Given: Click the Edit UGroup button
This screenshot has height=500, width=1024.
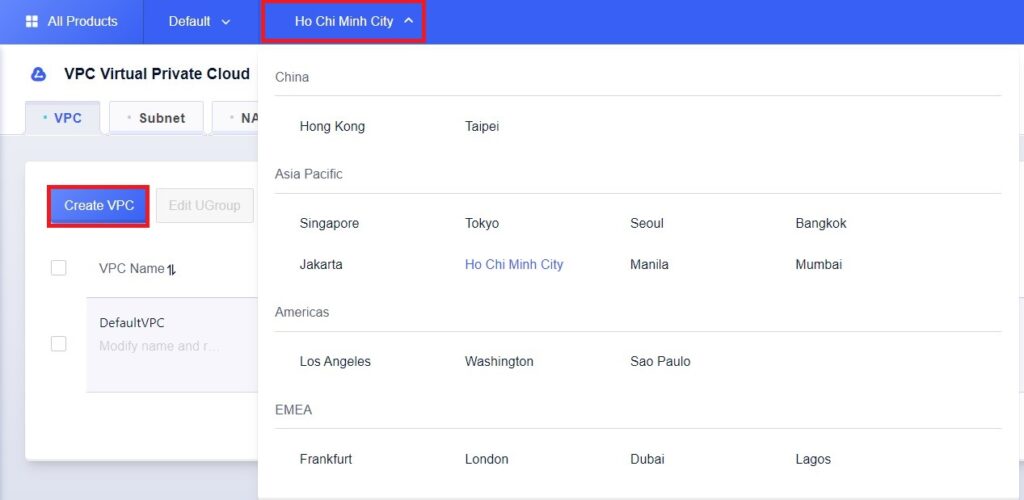Looking at the screenshot, I should [x=204, y=206].
